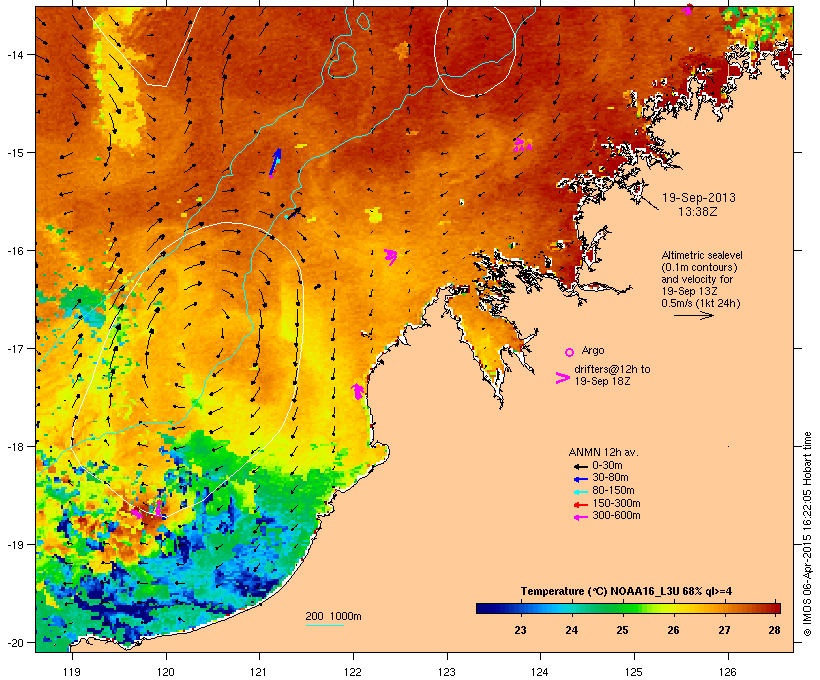This screenshot has width=820, height=680.
Task: Click the latitude axis label '-19'
Action: tap(14, 545)
